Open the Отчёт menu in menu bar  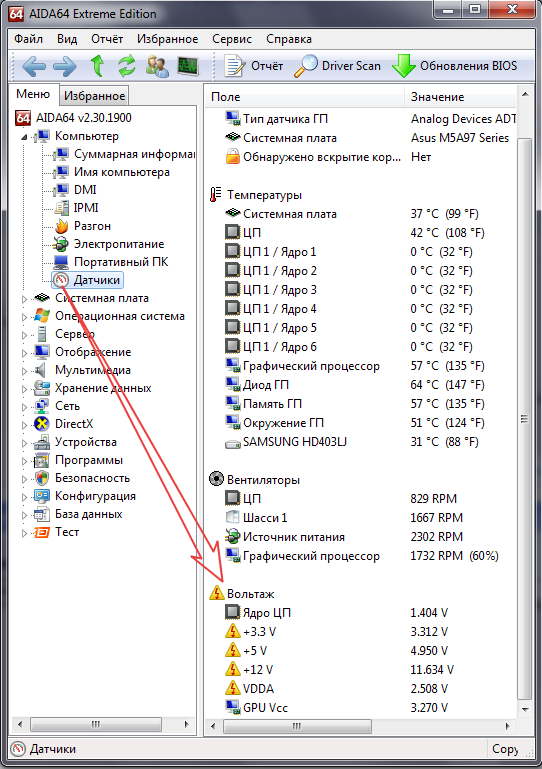point(107,39)
